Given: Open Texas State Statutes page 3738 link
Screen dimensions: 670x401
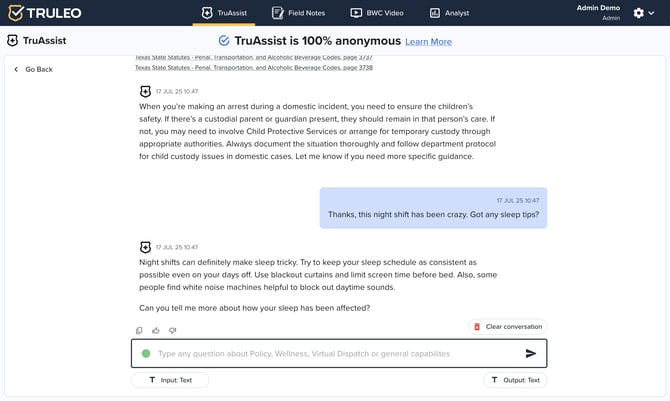Looking at the screenshot, I should point(253,68).
